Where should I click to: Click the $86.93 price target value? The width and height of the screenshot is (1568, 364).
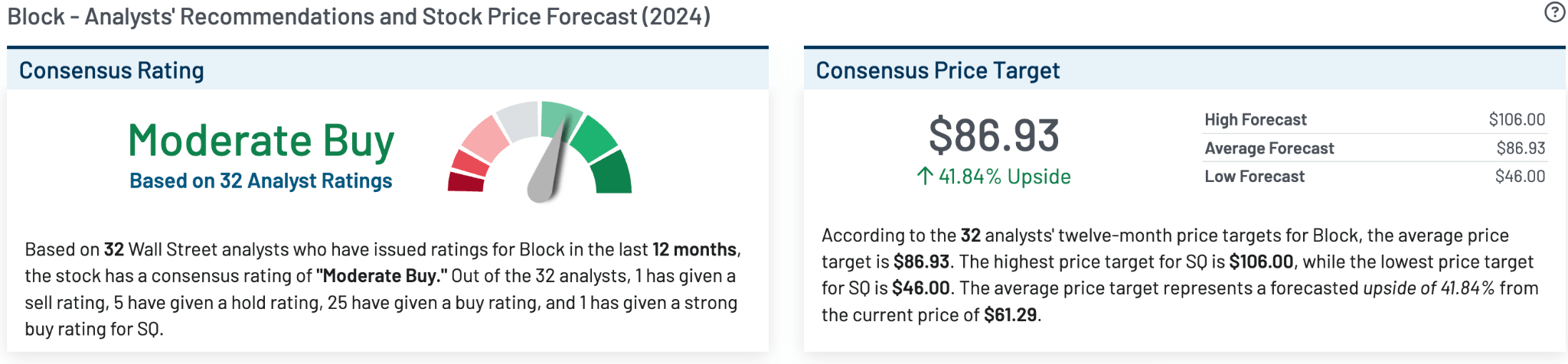tap(994, 135)
